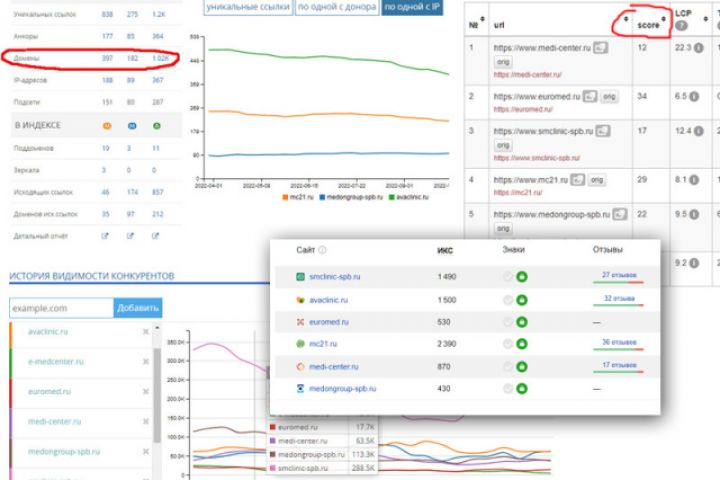Open screenshot icon beside medi-center.ru url
This screenshot has width=720, height=480.
pos(601,48)
